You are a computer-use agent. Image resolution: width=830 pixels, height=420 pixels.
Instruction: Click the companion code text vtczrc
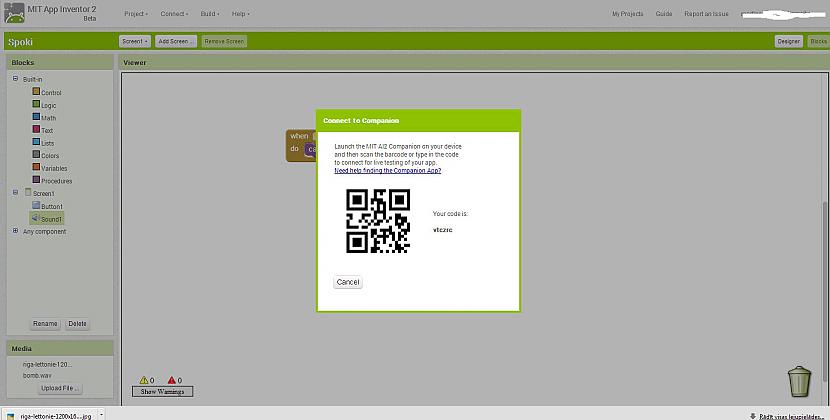[x=443, y=230]
